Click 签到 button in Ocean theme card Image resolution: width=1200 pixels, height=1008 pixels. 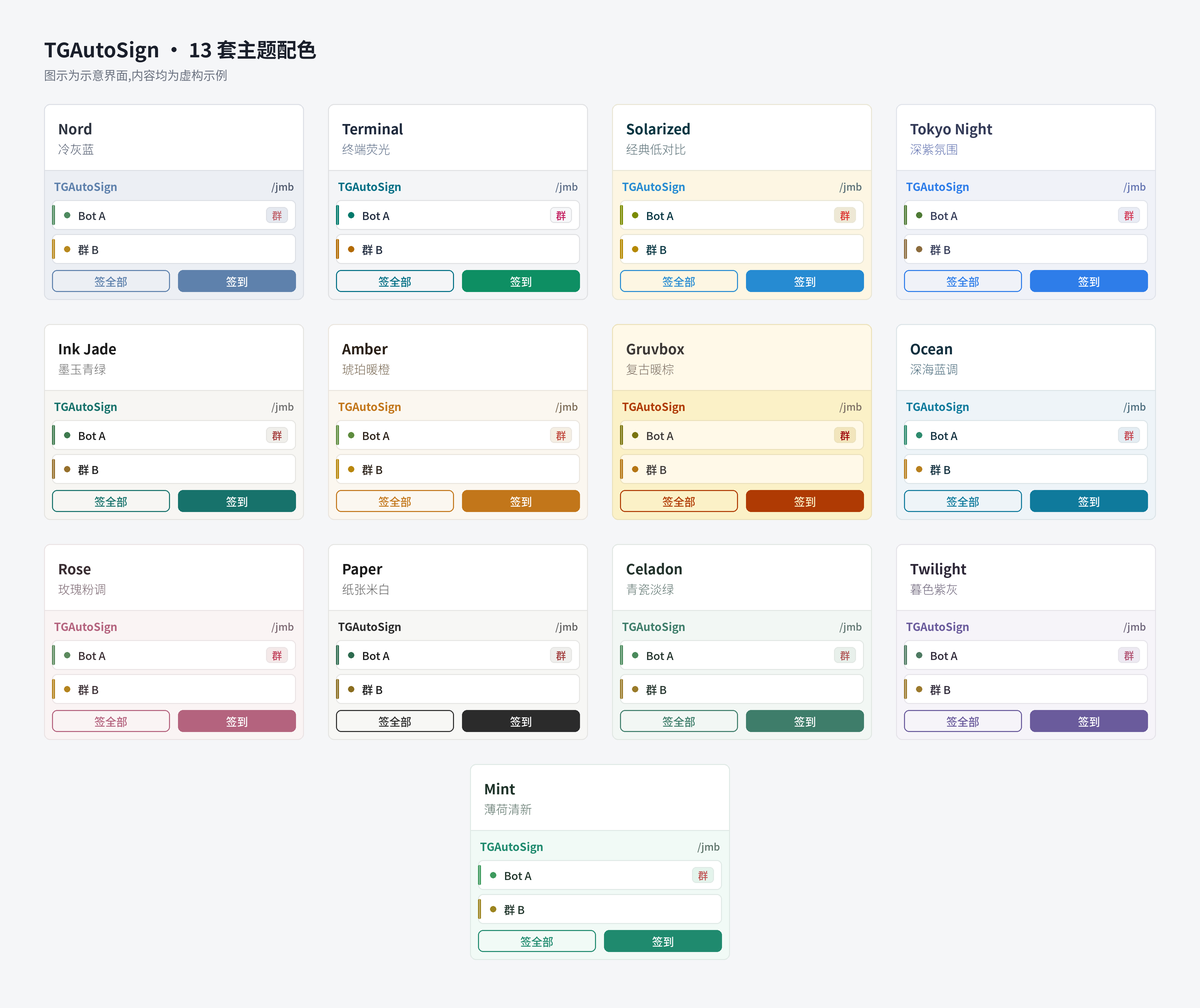point(1089,501)
